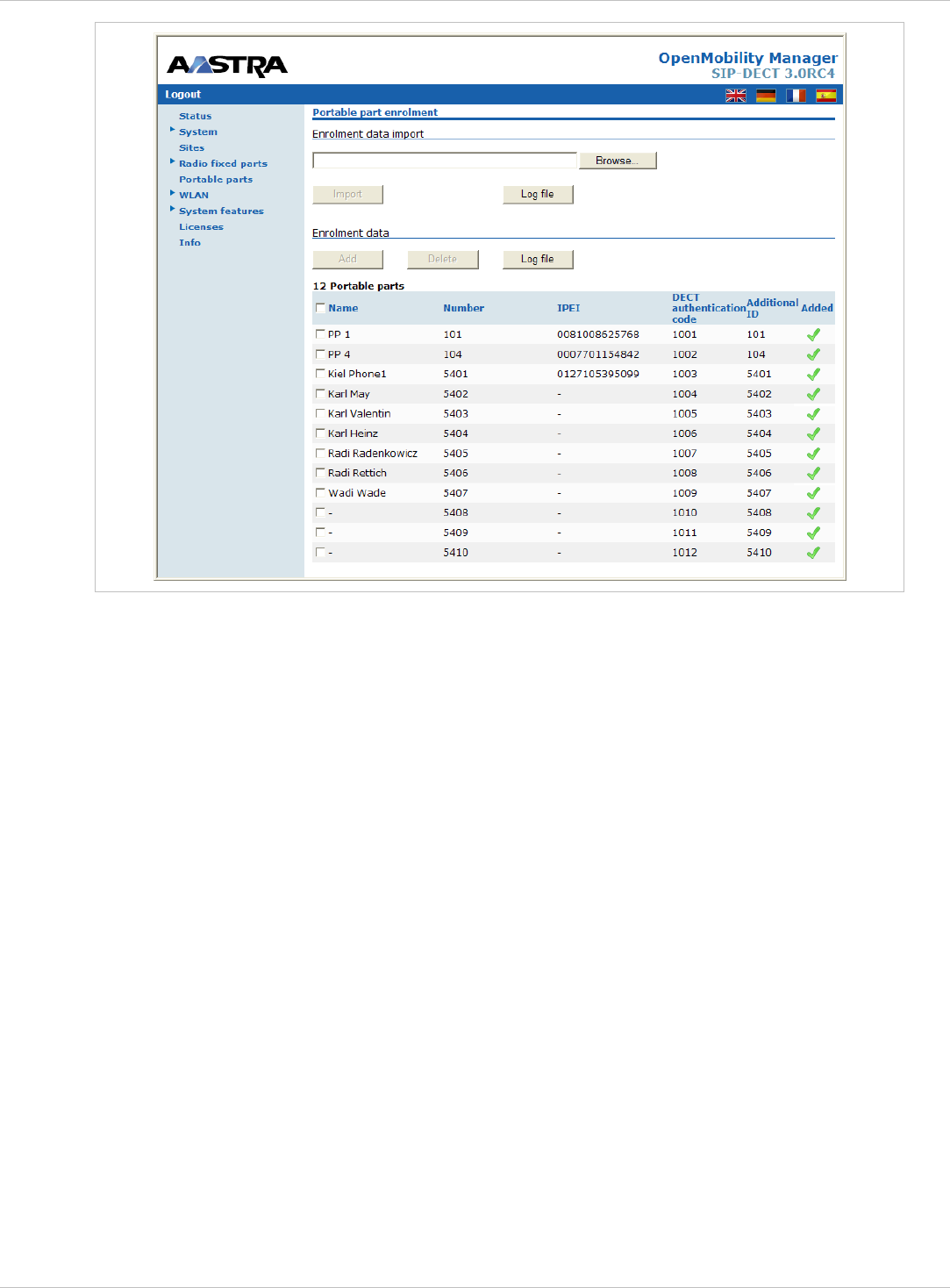Check the Wadi Wade checkbox

point(320,492)
